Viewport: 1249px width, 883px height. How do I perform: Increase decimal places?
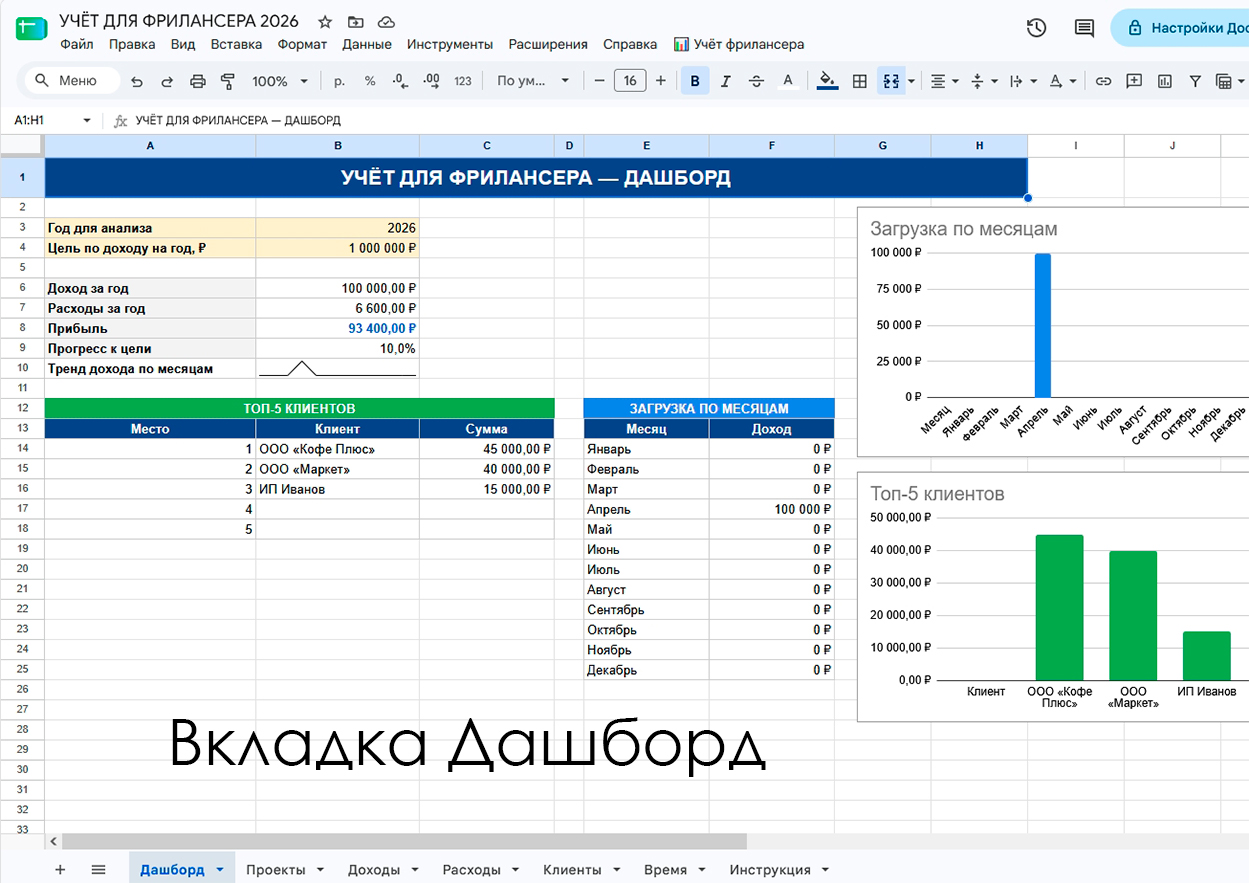431,81
